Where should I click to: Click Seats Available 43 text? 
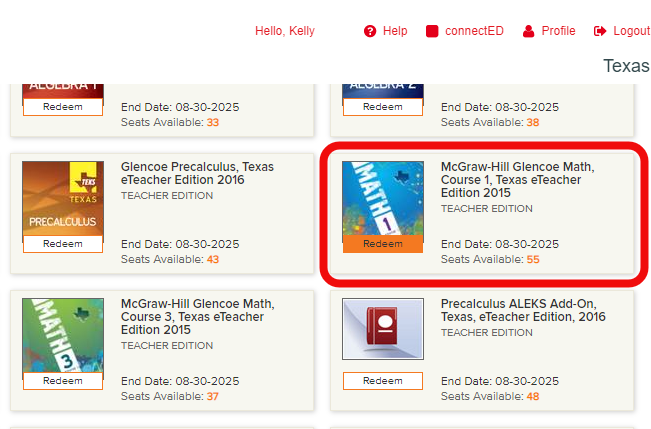(x=170, y=260)
